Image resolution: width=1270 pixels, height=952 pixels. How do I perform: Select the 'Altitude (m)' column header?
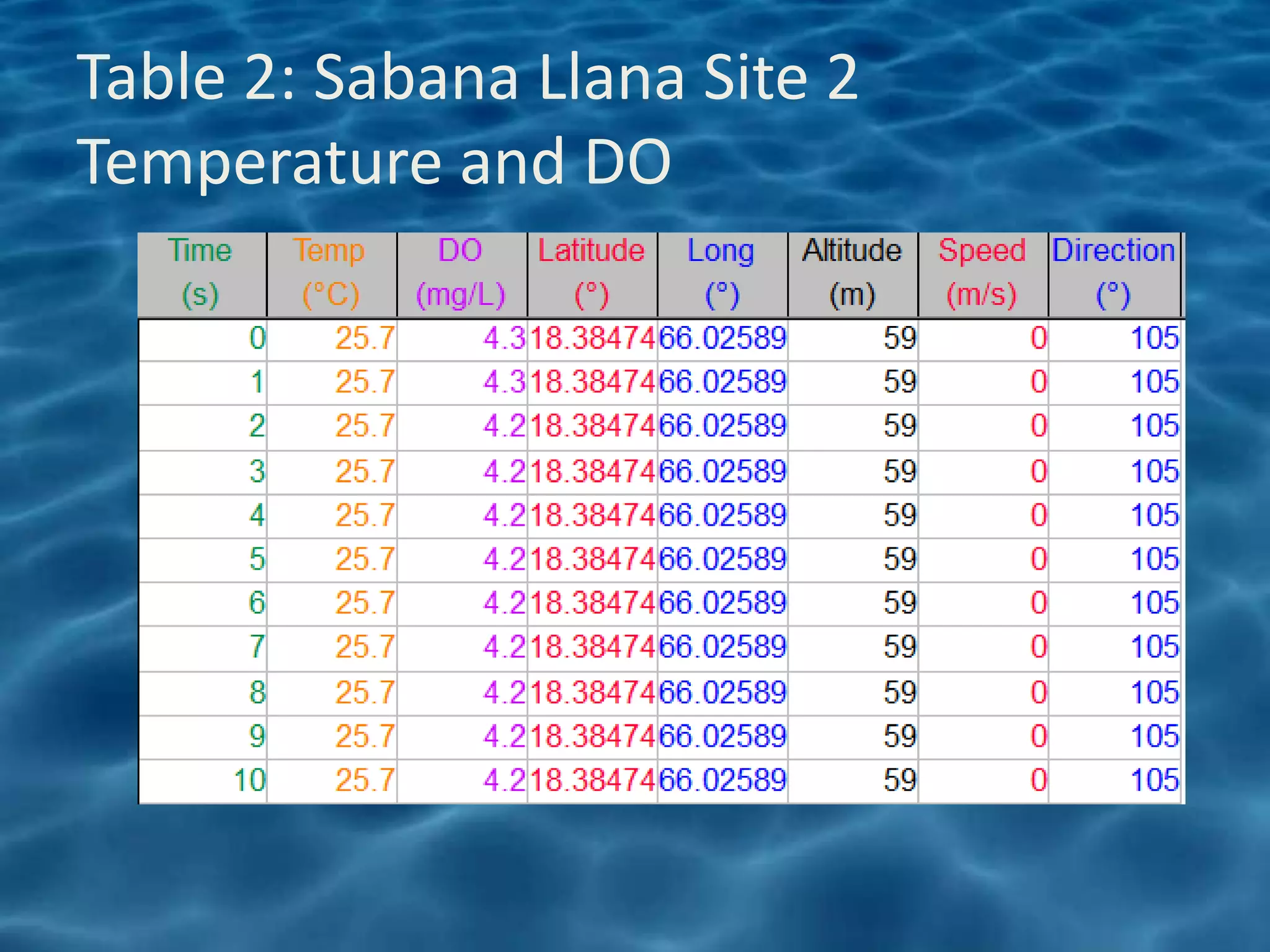853,275
